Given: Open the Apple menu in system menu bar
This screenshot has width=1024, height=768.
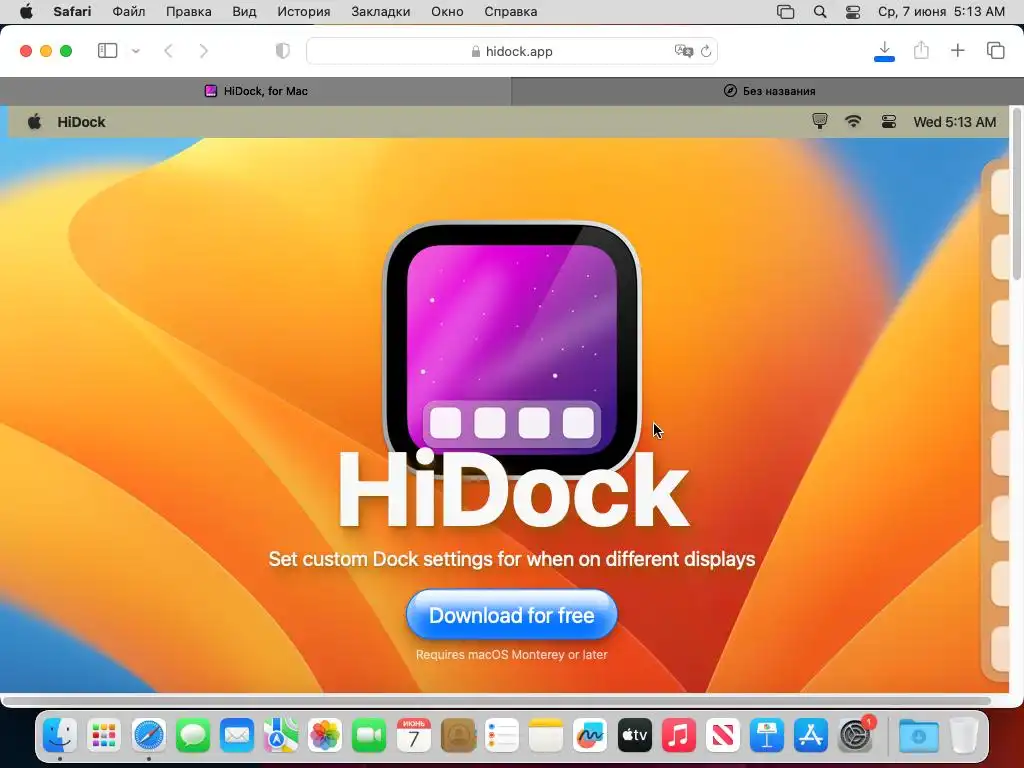Looking at the screenshot, I should pos(26,12).
